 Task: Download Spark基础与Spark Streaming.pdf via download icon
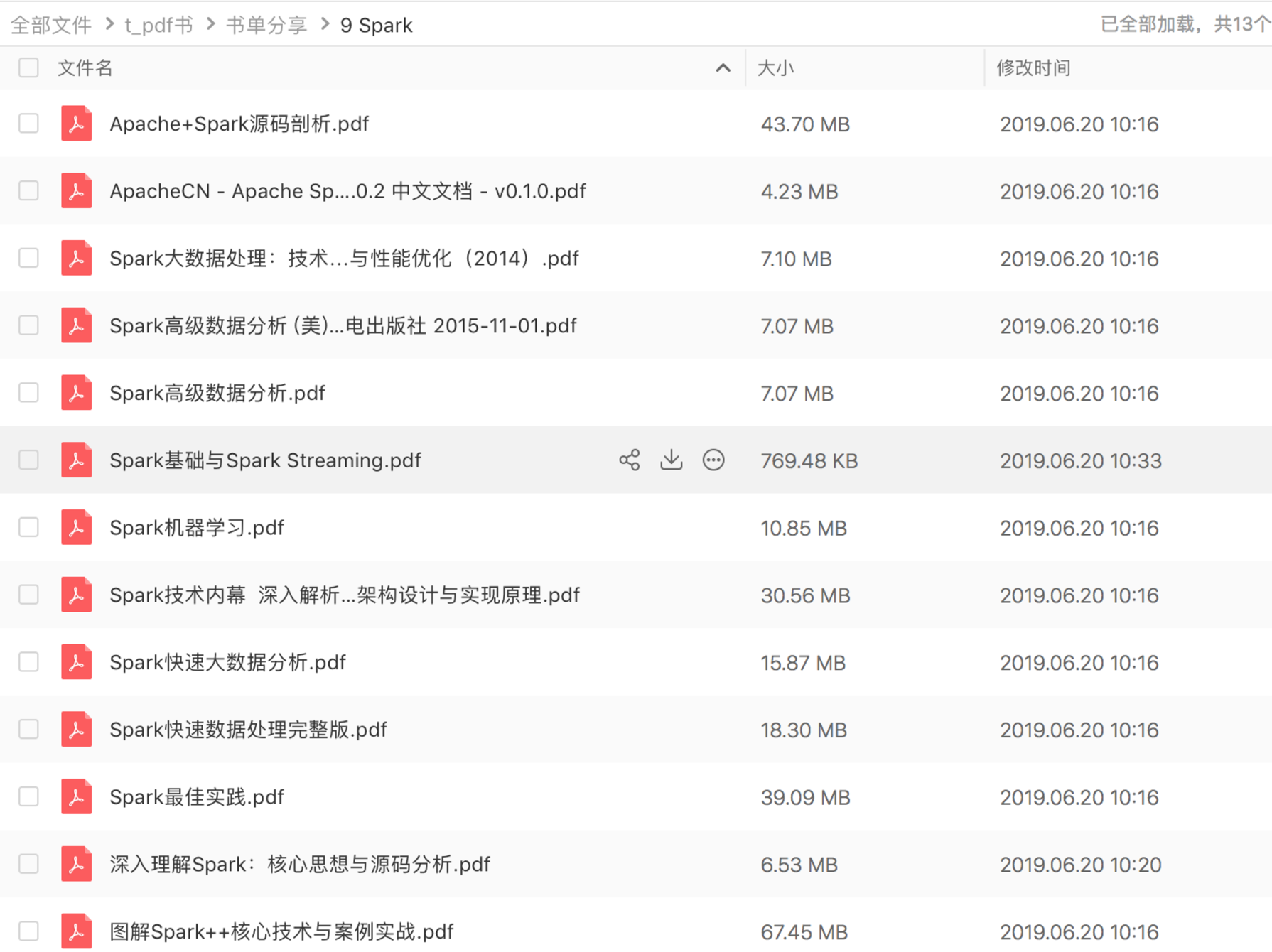click(671, 460)
